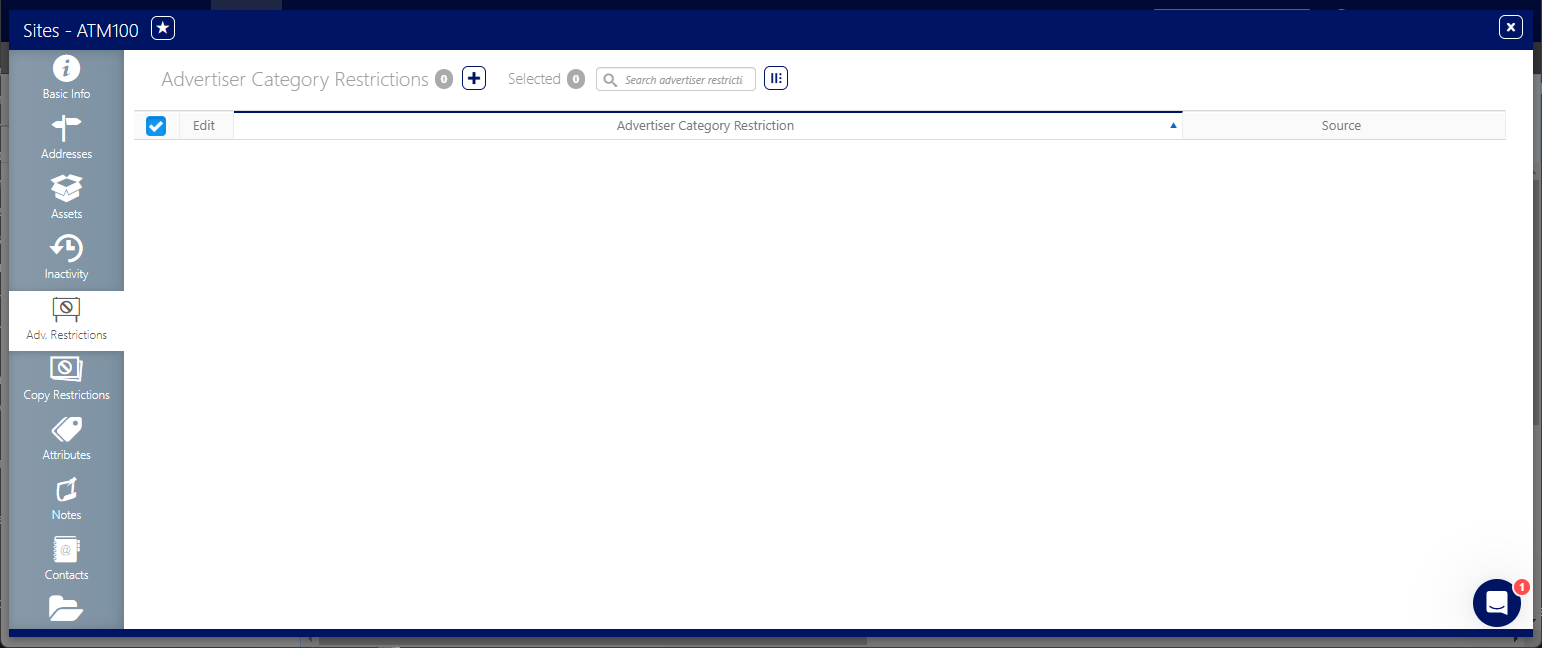Click the Advertiser Category Restrictions heading
The image size is (1542, 648).
[295, 79]
